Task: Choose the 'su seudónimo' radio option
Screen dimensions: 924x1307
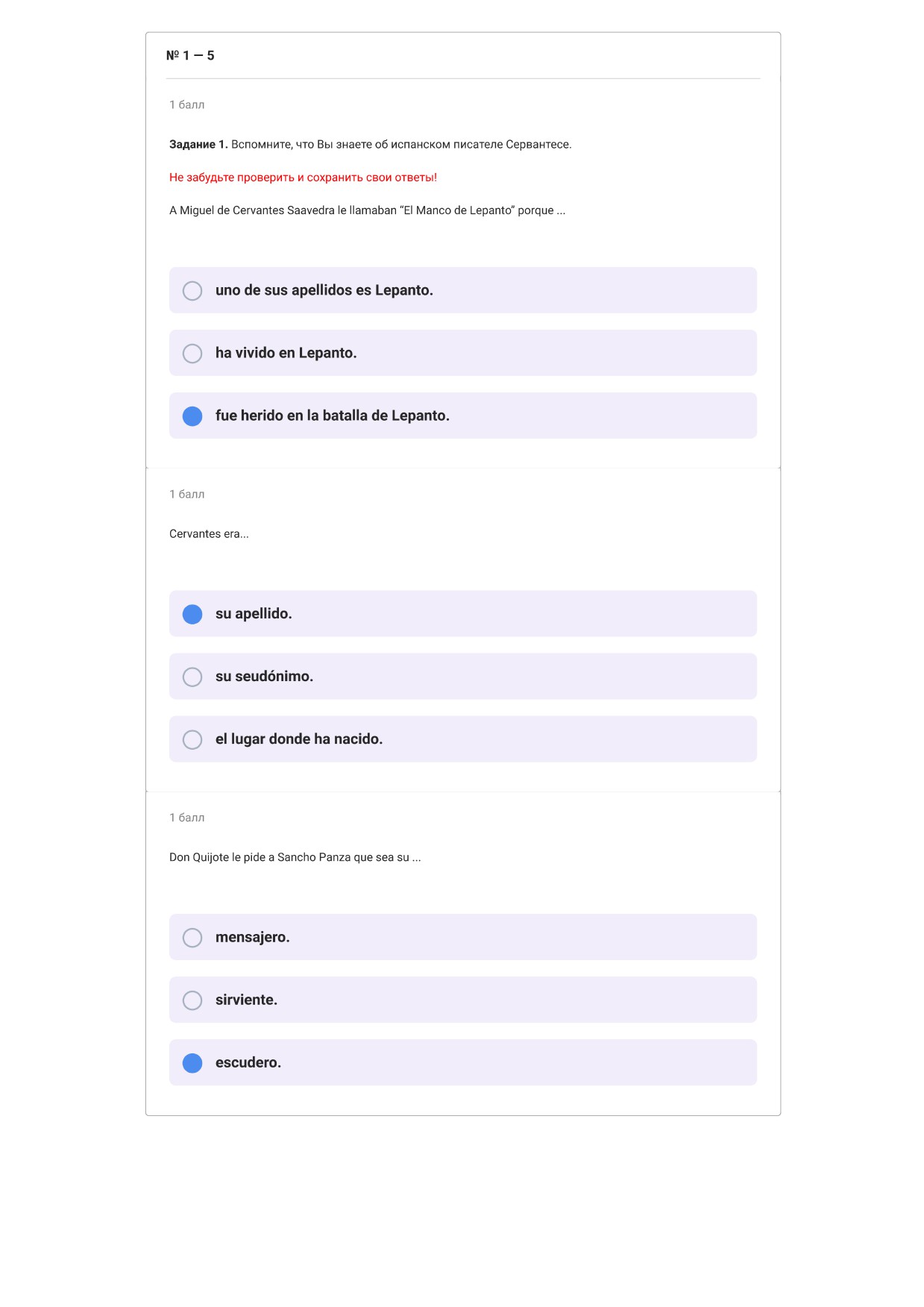Action: [192, 677]
